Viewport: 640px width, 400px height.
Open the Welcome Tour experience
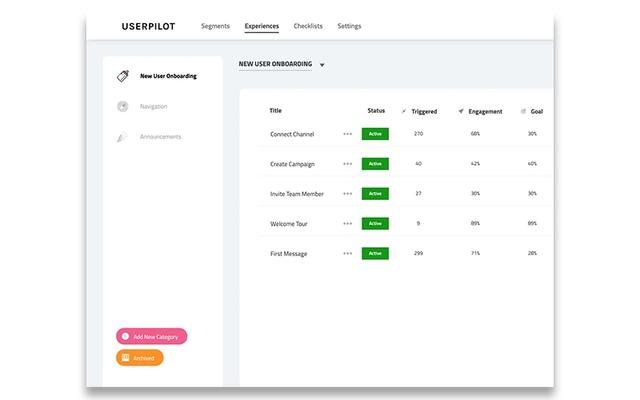click(289, 224)
